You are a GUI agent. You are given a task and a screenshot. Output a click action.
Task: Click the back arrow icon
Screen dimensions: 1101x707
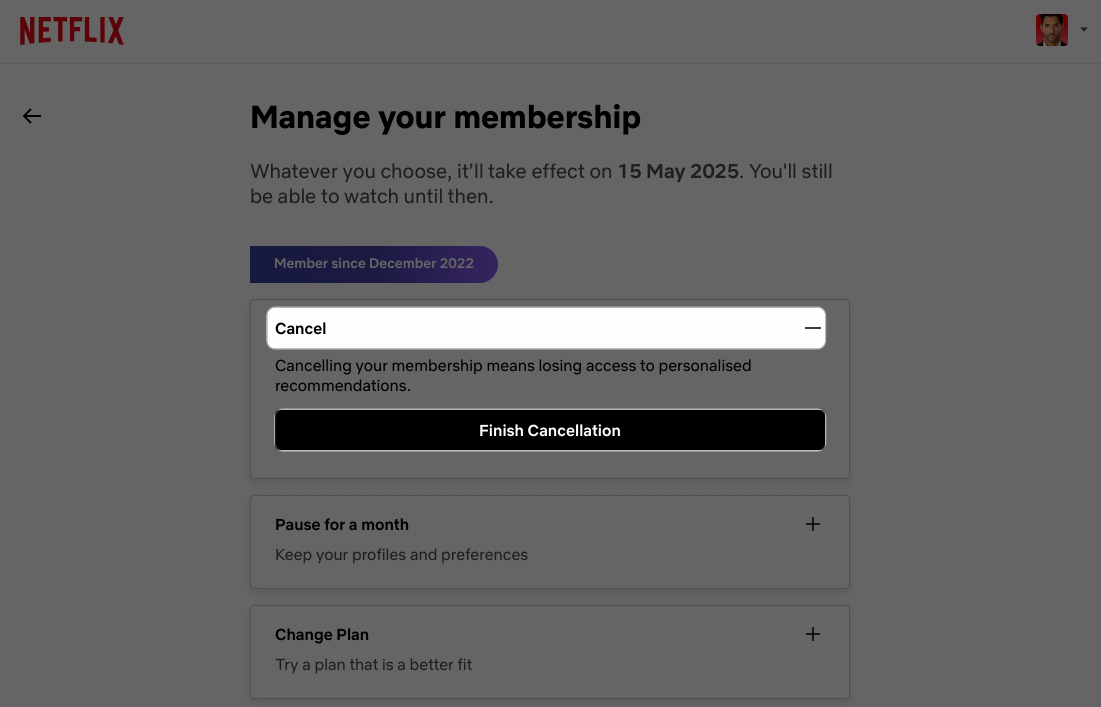31,116
